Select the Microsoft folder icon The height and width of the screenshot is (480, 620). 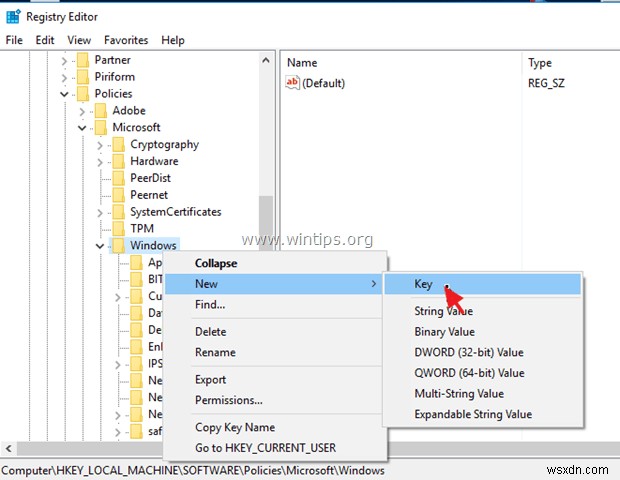[101, 128]
